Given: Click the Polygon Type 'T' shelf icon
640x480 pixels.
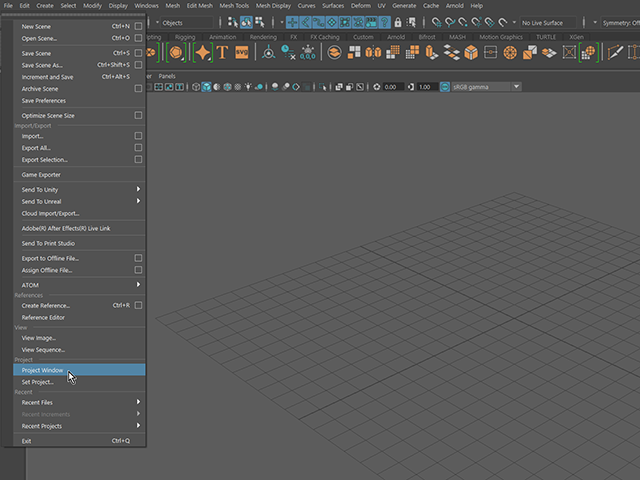Looking at the screenshot, I should [222, 53].
